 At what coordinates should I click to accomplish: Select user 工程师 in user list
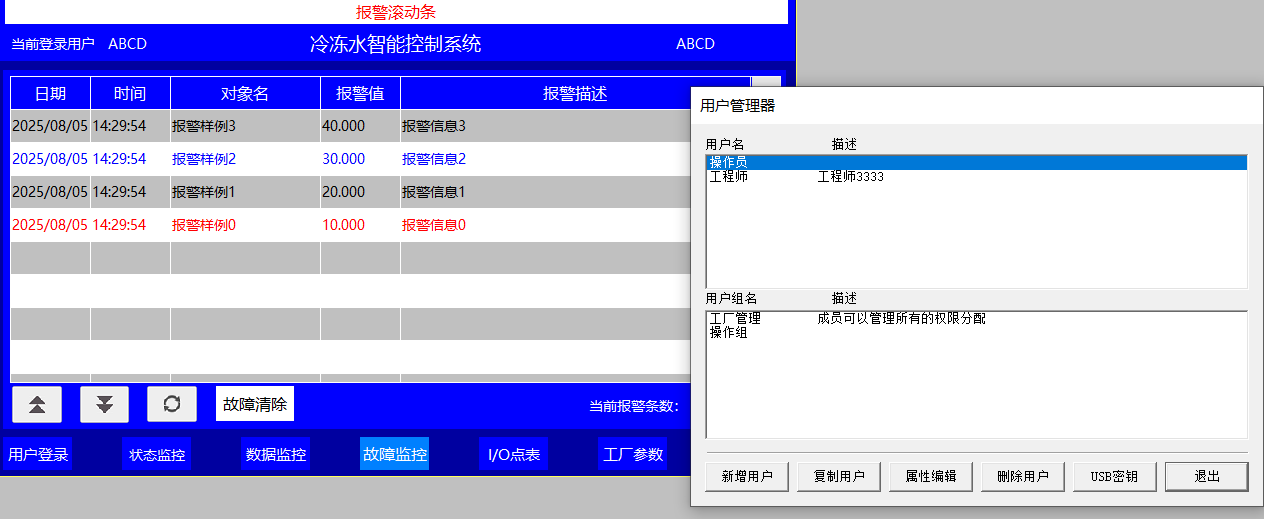[729, 177]
